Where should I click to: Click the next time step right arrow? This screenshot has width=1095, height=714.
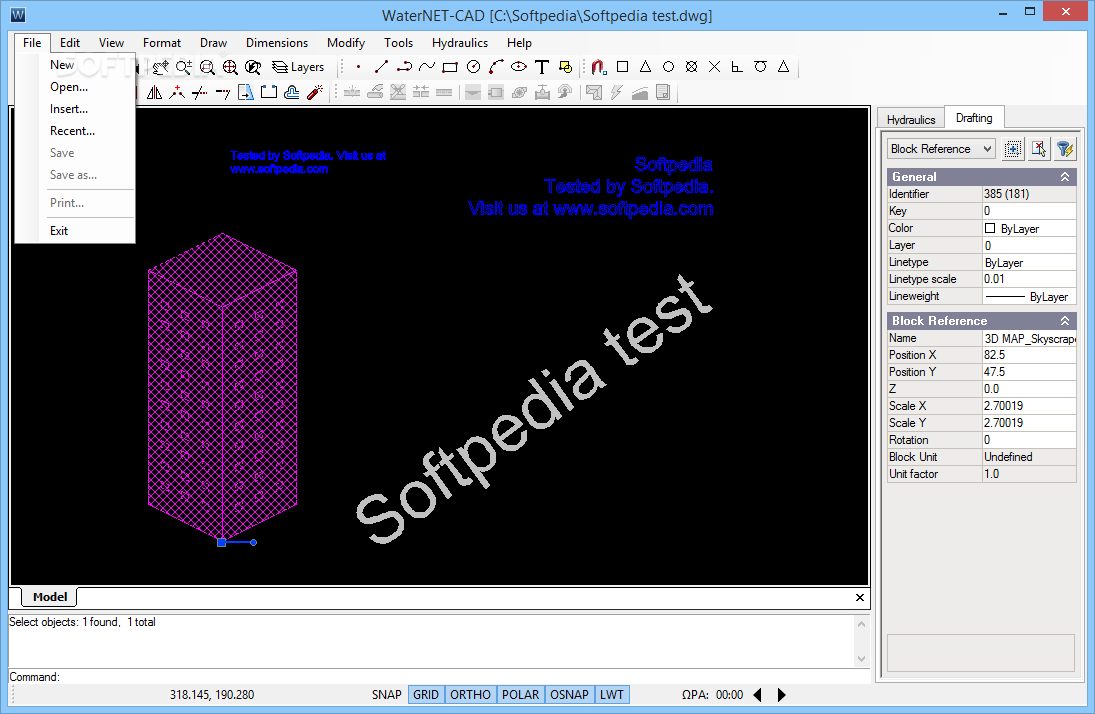pyautogui.click(x=781, y=694)
